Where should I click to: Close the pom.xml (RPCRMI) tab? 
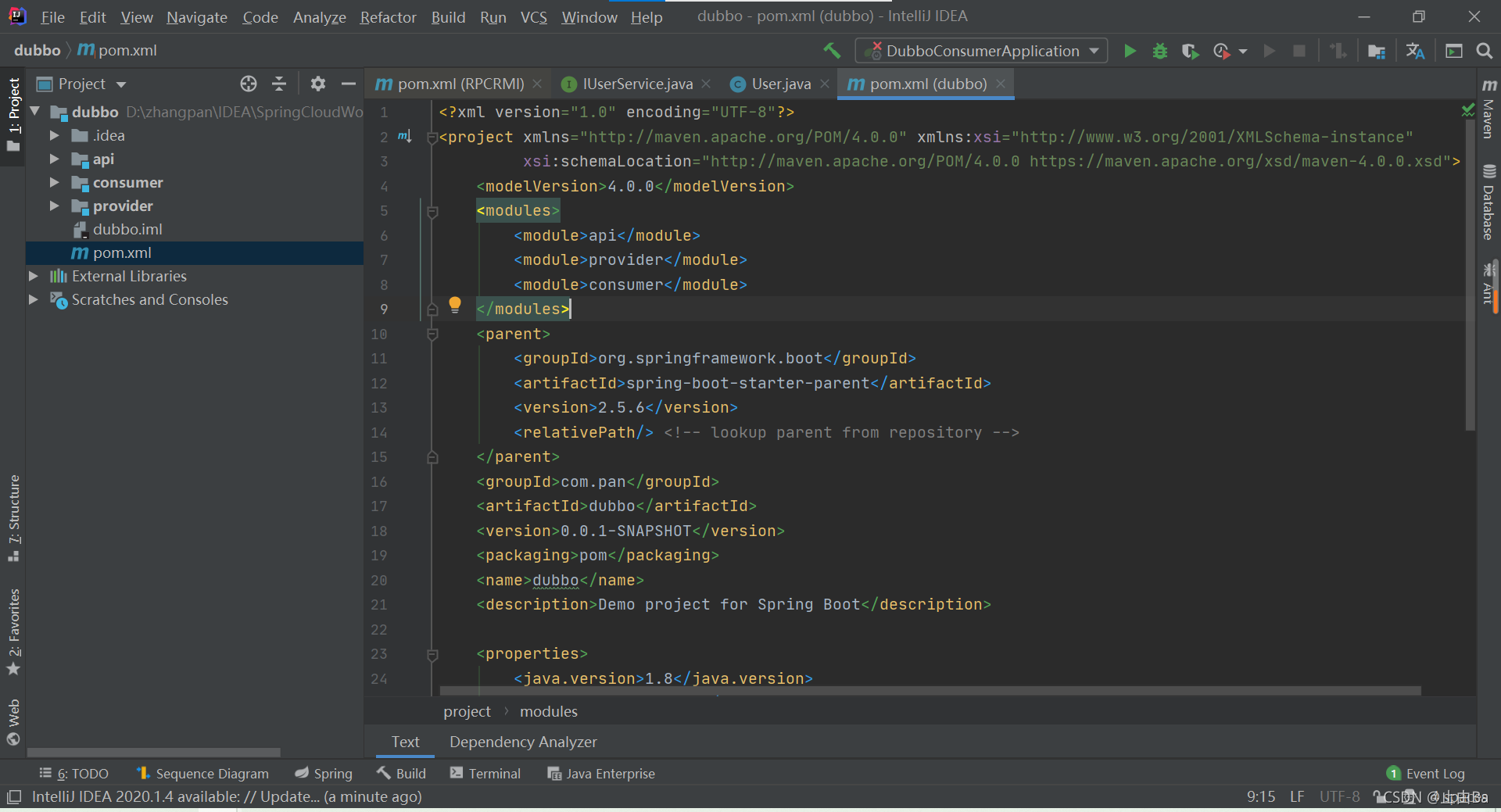pyautogui.click(x=537, y=84)
